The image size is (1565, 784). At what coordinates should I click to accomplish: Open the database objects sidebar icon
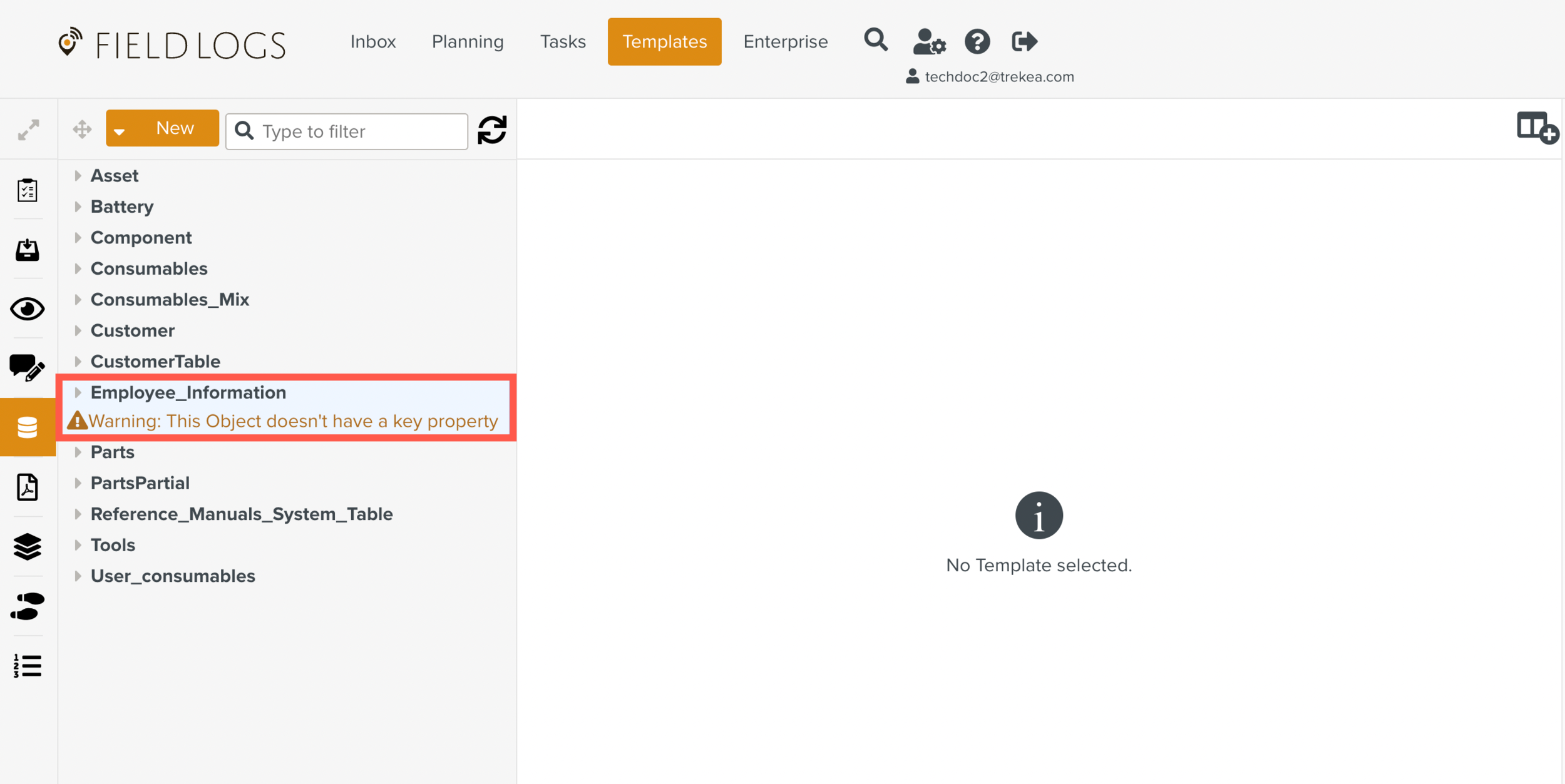28,427
